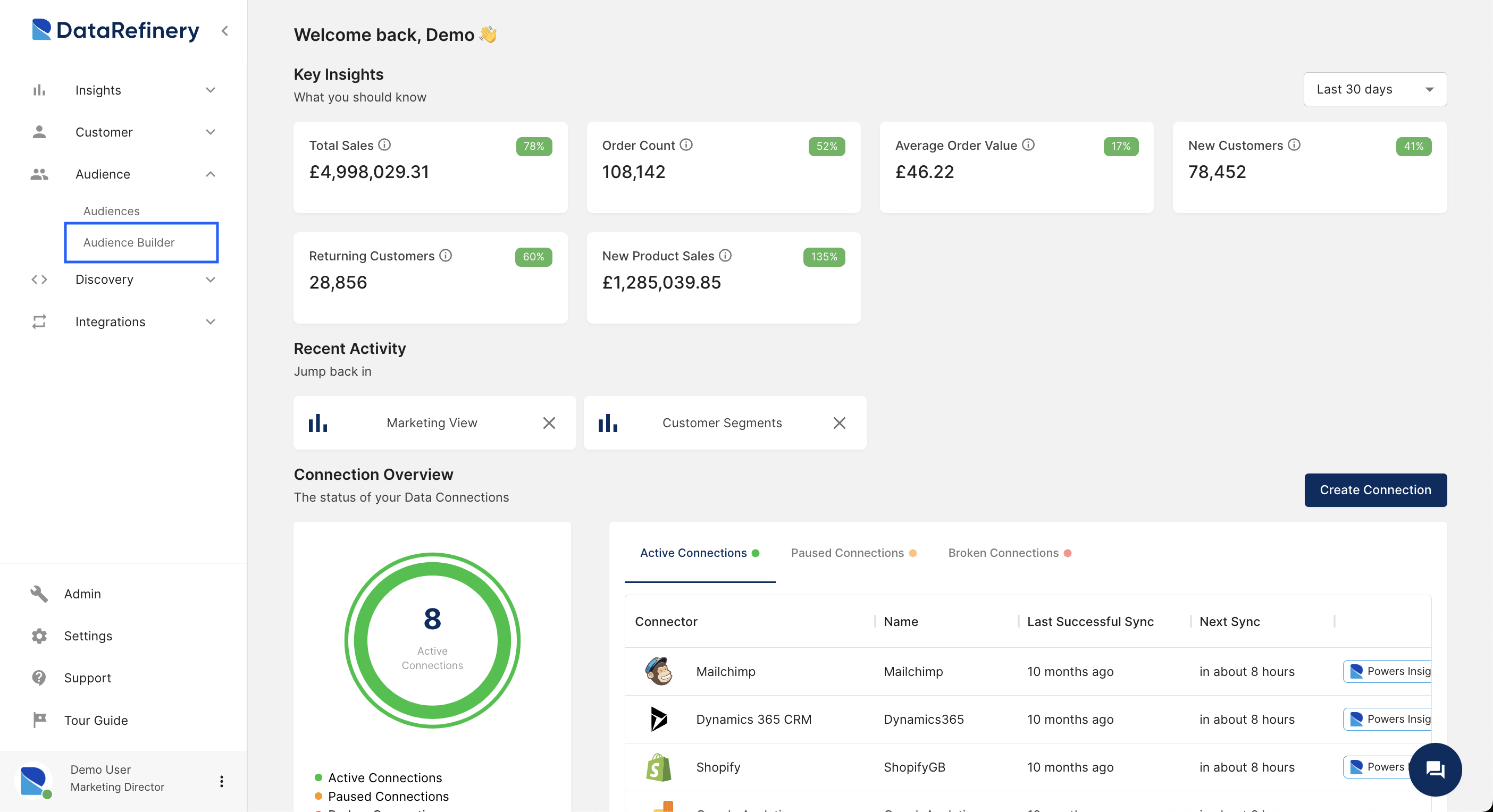Click the New Product Sales 135% badge
Viewport: 1493px width, 812px height.
click(x=824, y=257)
